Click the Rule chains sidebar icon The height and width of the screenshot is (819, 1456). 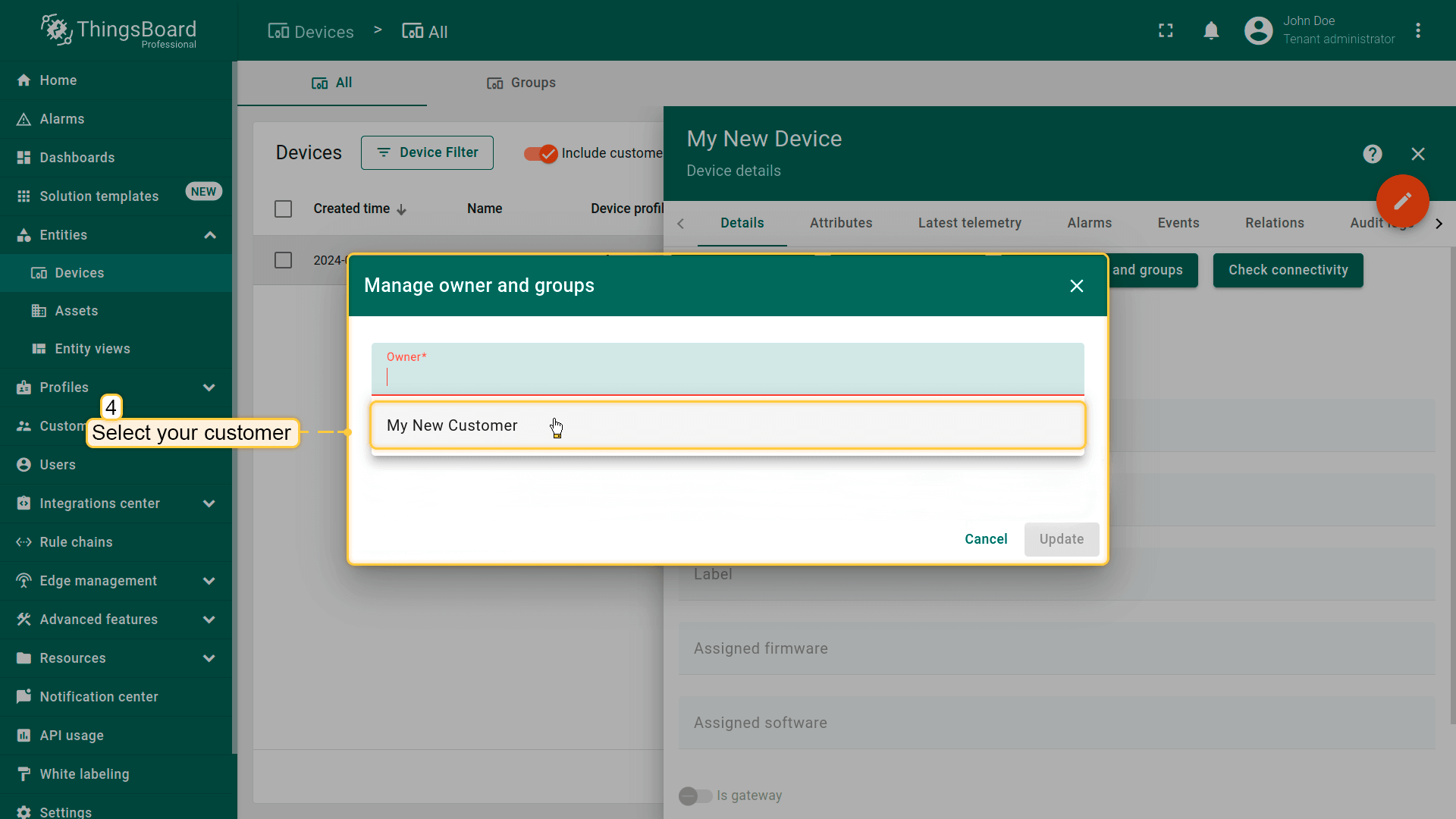[x=24, y=542]
